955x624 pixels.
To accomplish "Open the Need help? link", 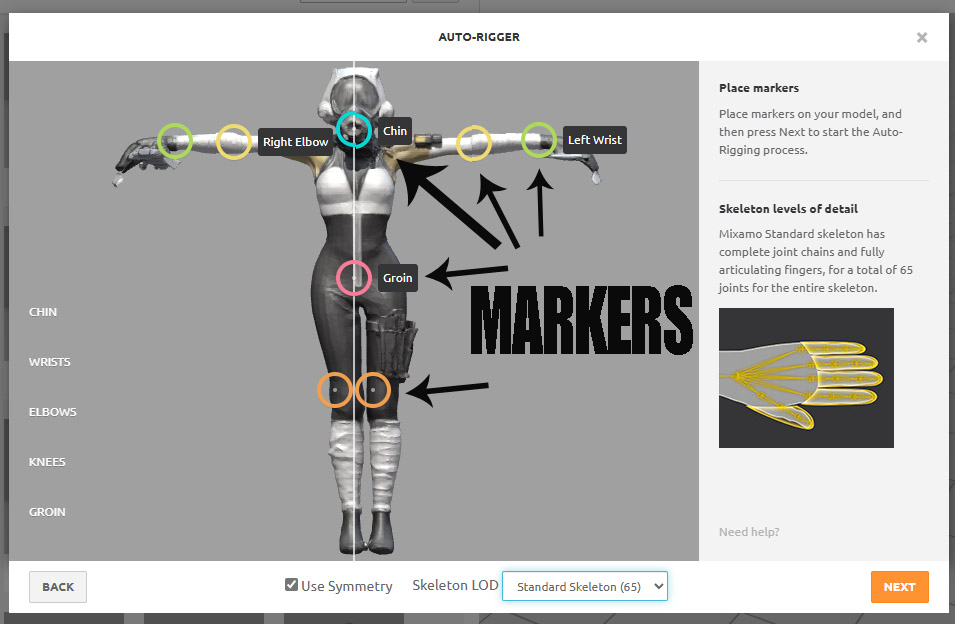I will tap(749, 532).
